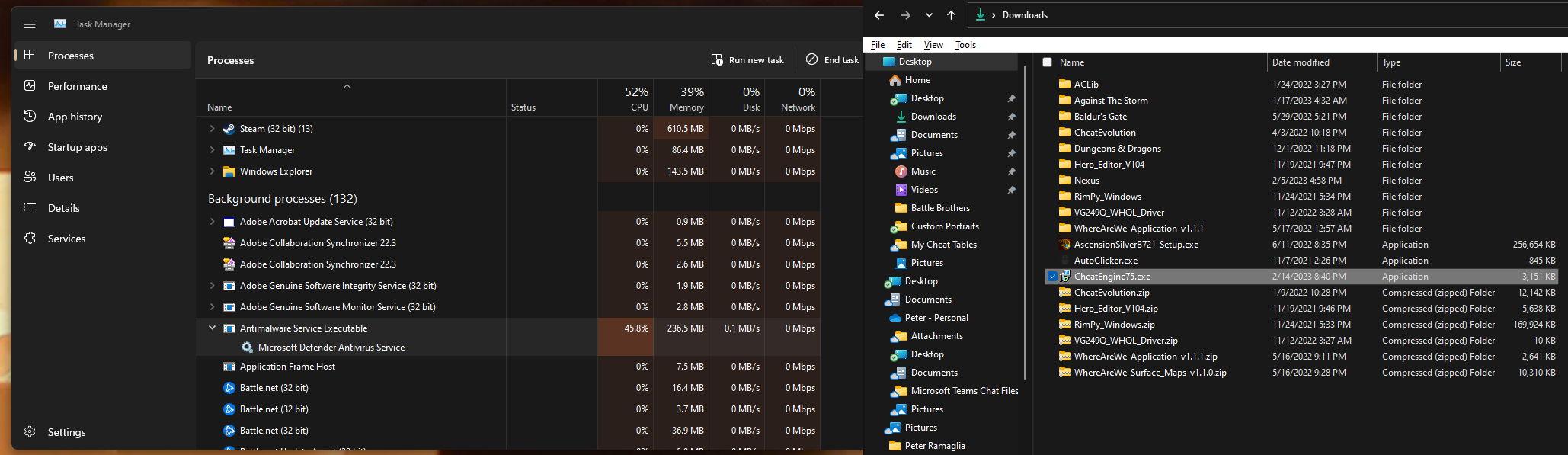Viewport: 1568px width, 455px height.
Task: Click the first Battle.net process icon
Action: click(229, 388)
